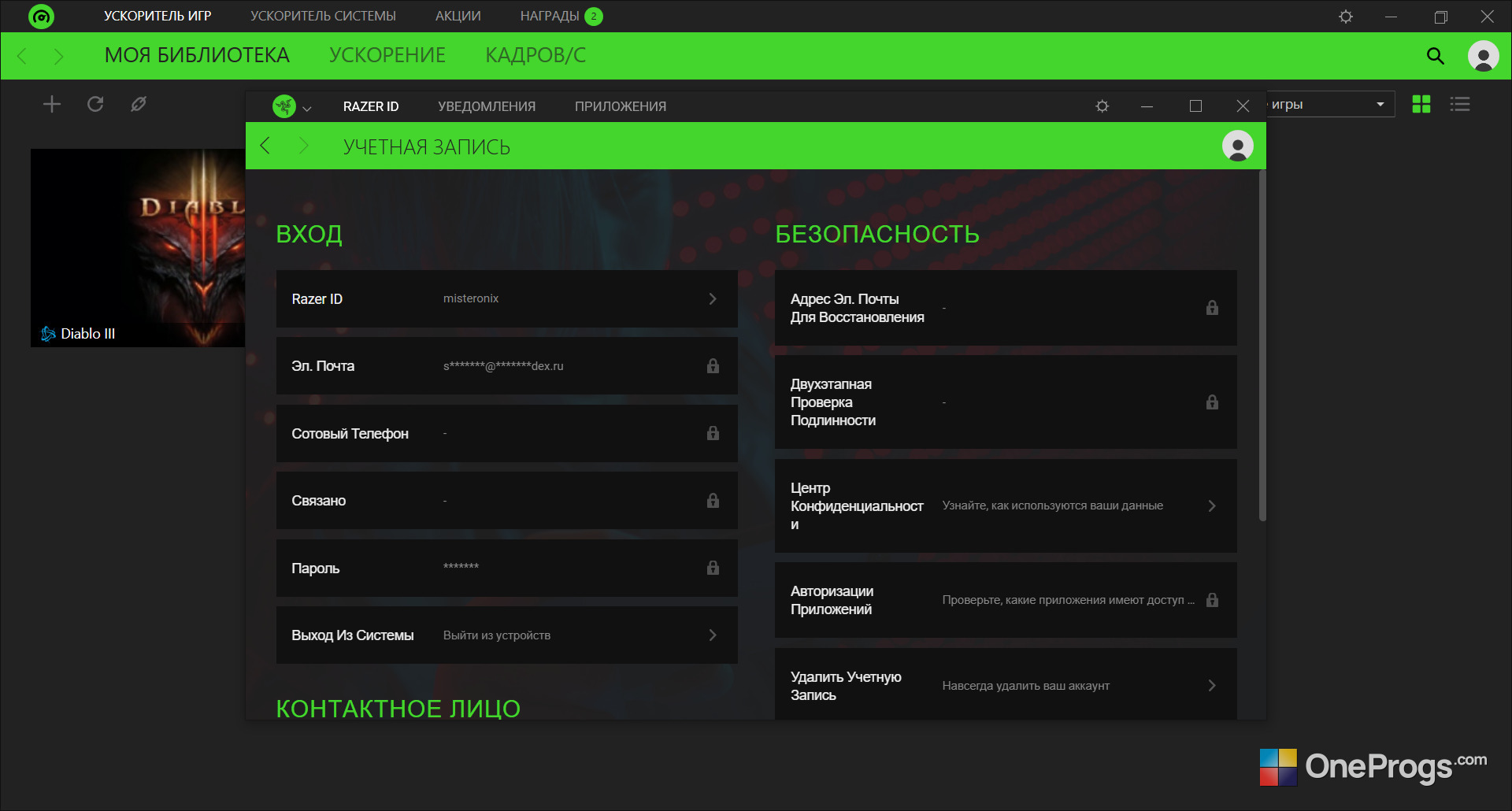1512x811 pixels.
Task: Expand Удалить Учетную Запись row chevron
Action: [x=1212, y=686]
